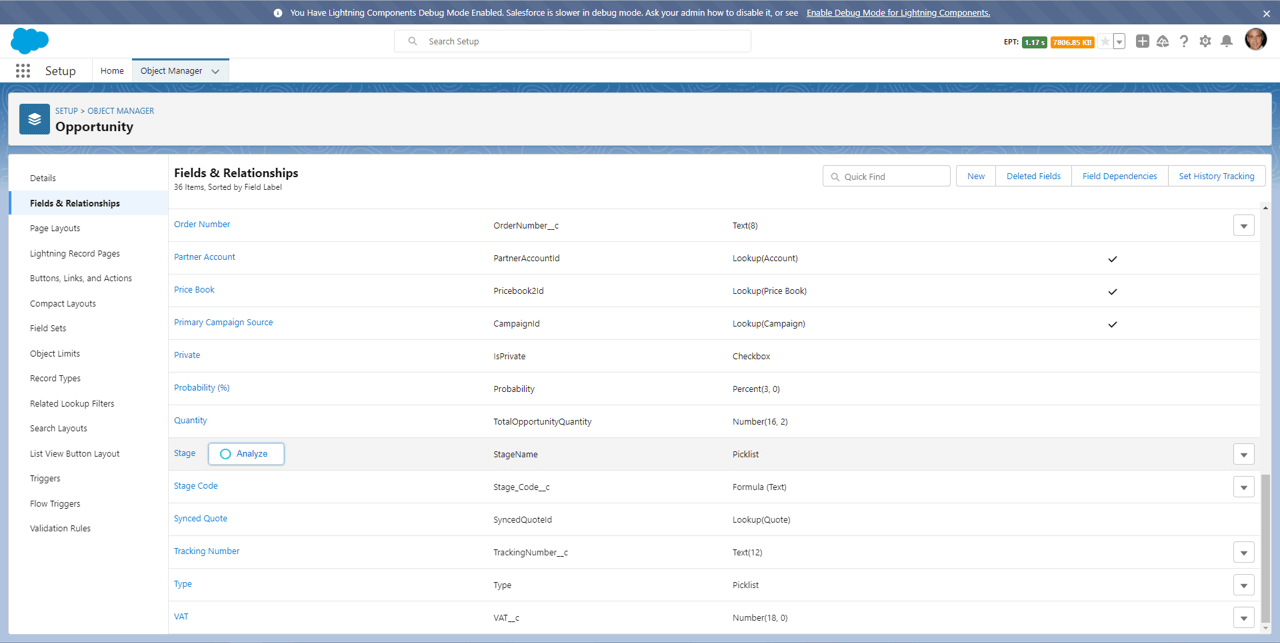Open Page Layouts in sidebar

(x=55, y=228)
